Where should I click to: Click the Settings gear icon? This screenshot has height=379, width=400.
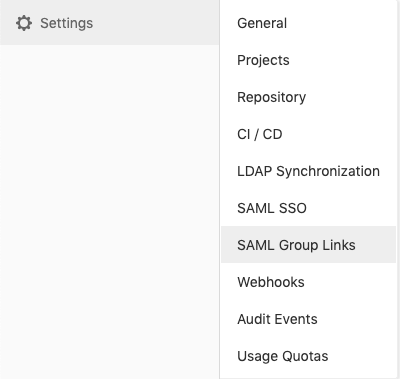(24, 23)
